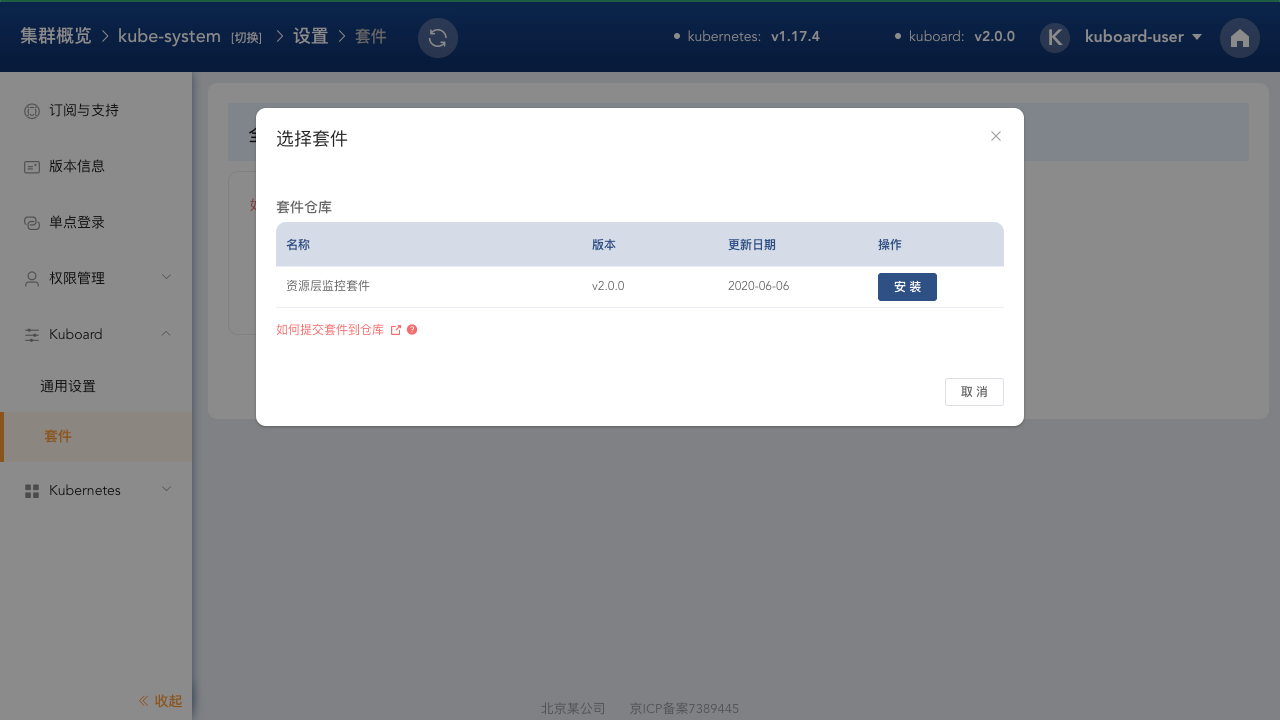The height and width of the screenshot is (720, 1280).
Task: Collapse sidebar with 收起 button
Action: tap(160, 701)
